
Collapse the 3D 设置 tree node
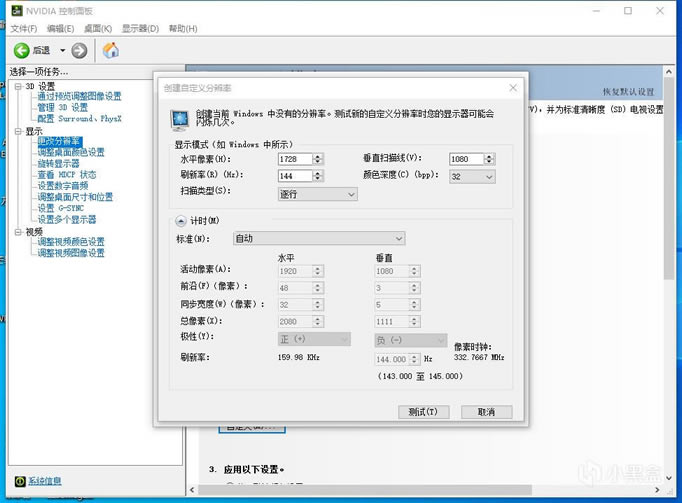click(x=18, y=86)
